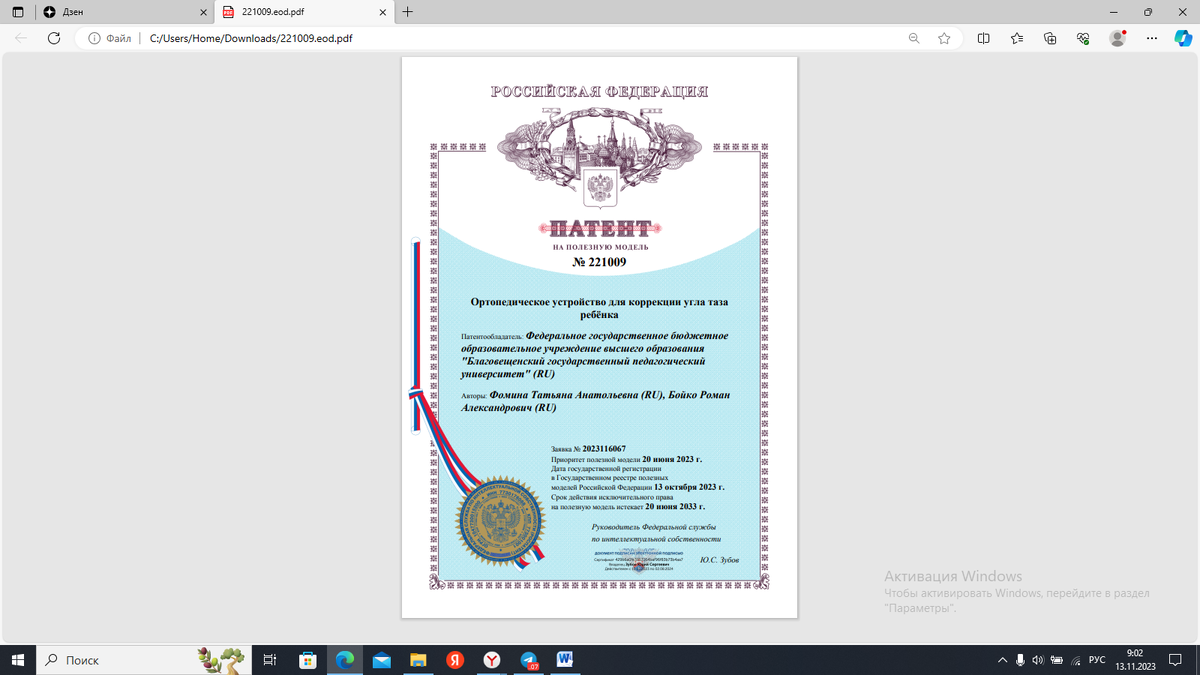The height and width of the screenshot is (675, 1200).
Task: Open Windows Start menu
Action: click(x=17, y=660)
